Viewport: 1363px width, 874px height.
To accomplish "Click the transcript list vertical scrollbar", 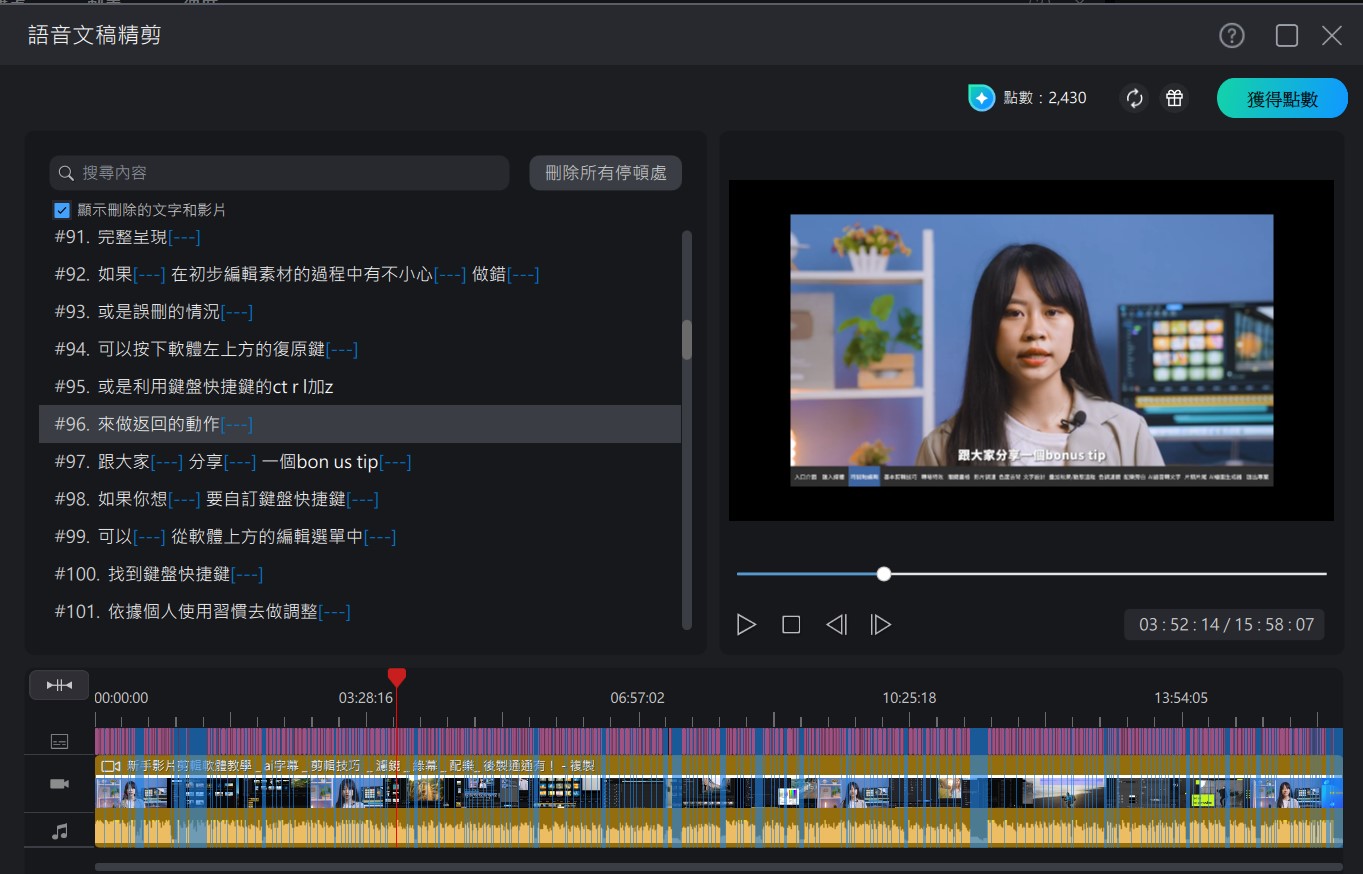I will (x=686, y=340).
